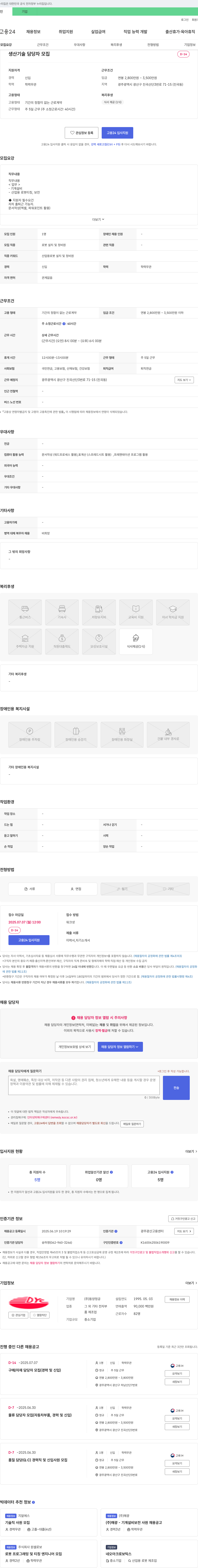Apply with top 고용24 입사지원 button

pos(118,133)
